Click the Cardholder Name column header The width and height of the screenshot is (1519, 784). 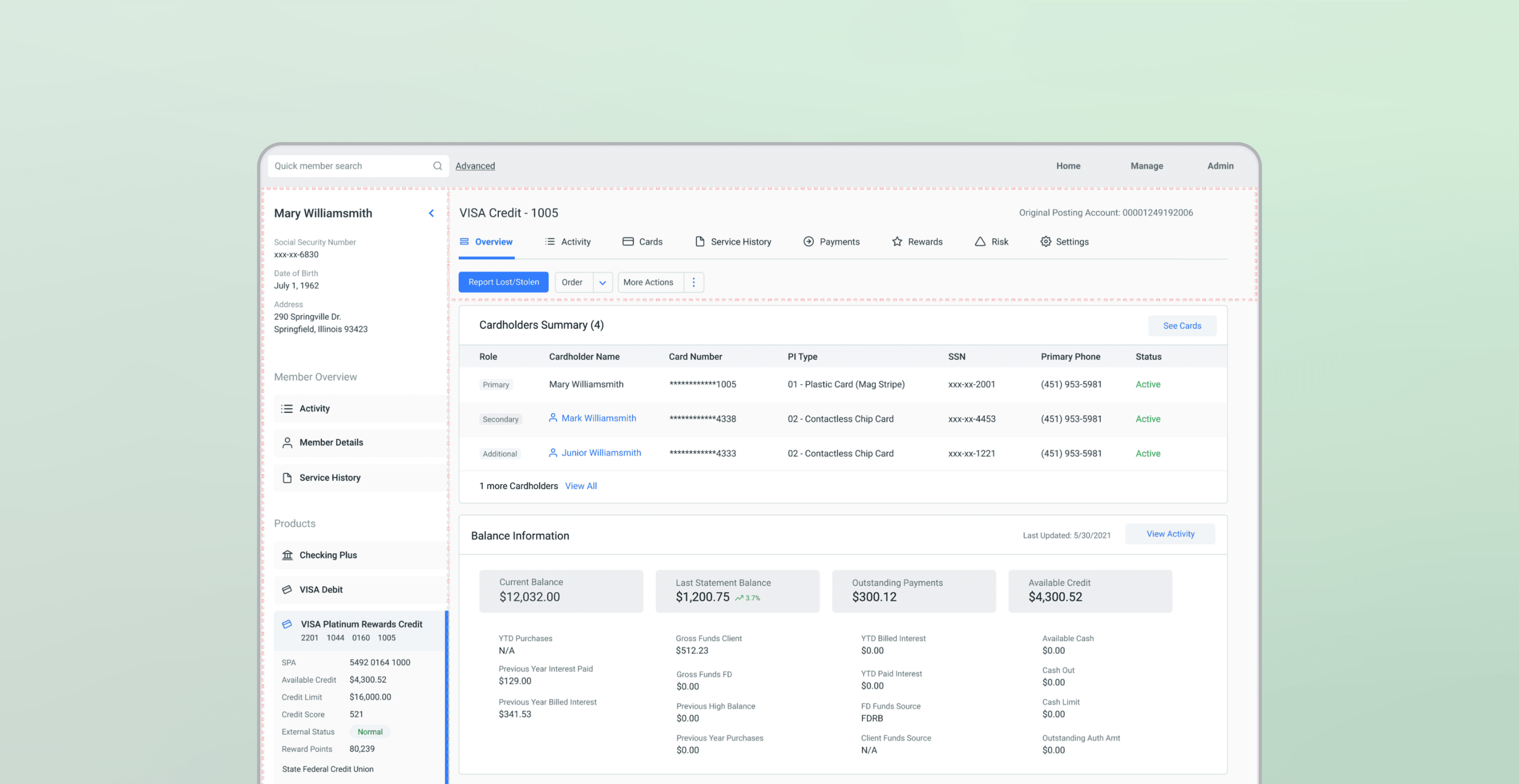pyautogui.click(x=584, y=357)
